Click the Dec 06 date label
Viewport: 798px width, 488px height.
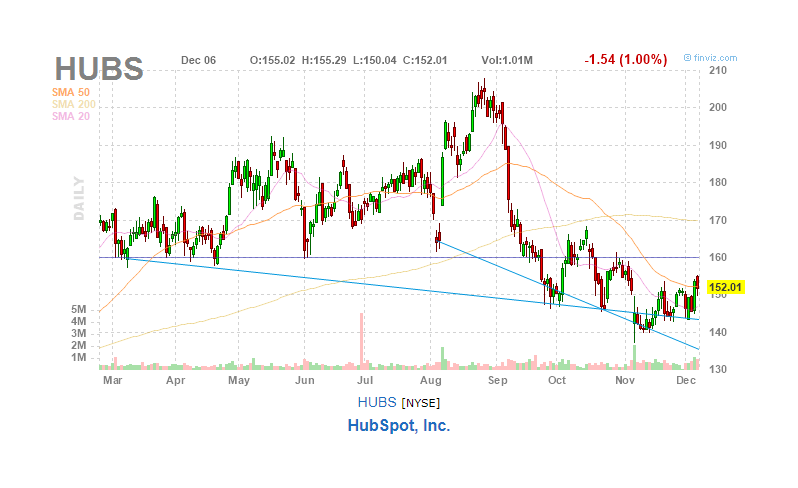(x=198, y=60)
